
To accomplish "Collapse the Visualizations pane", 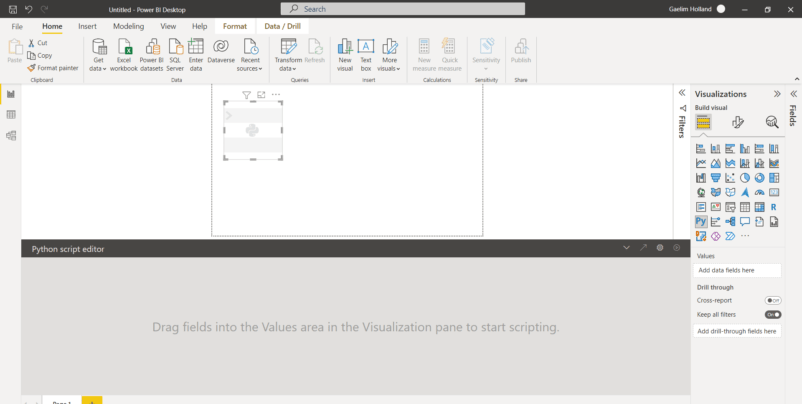I will point(777,94).
